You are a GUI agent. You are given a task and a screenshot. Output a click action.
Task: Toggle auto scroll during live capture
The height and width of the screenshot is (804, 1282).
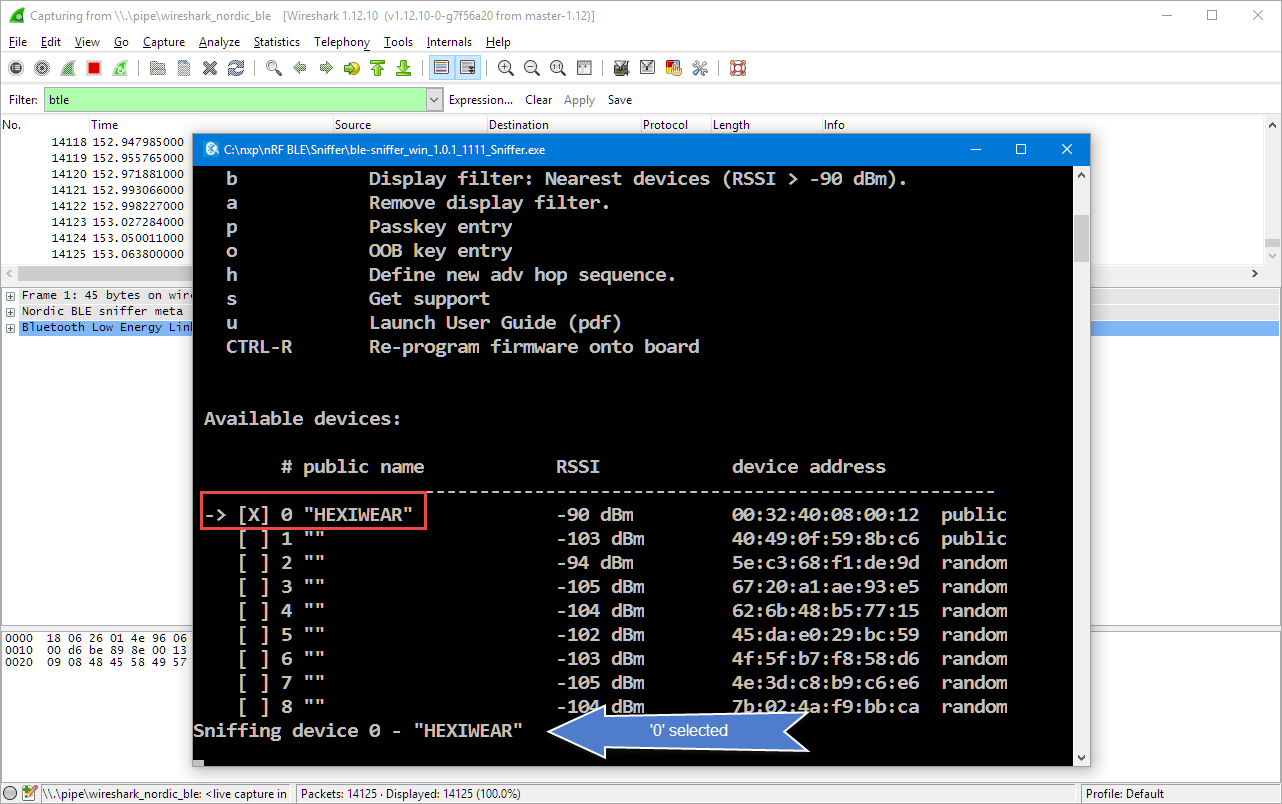466,68
